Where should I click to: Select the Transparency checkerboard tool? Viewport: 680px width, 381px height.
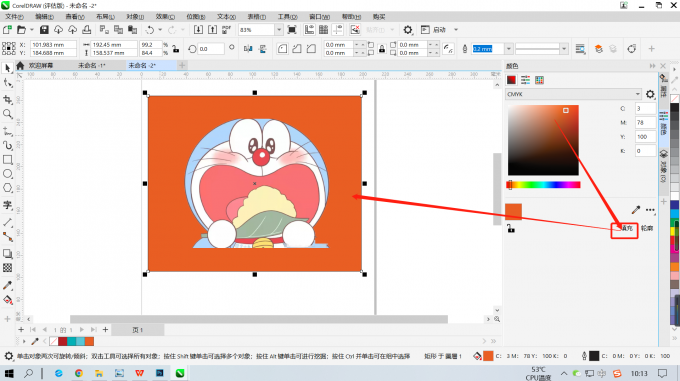tap(7, 268)
